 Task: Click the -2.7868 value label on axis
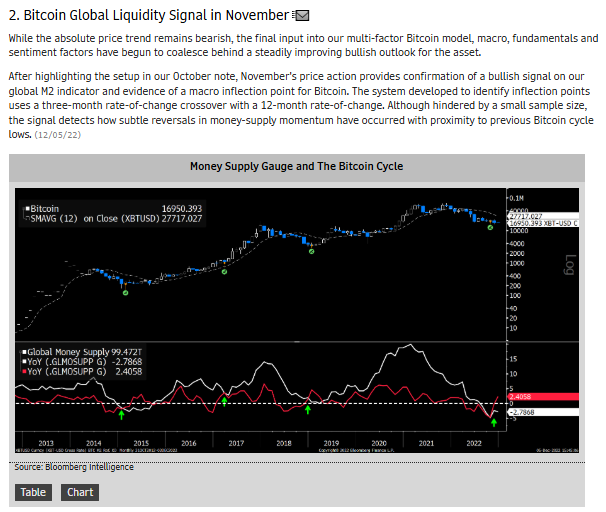pos(543,412)
